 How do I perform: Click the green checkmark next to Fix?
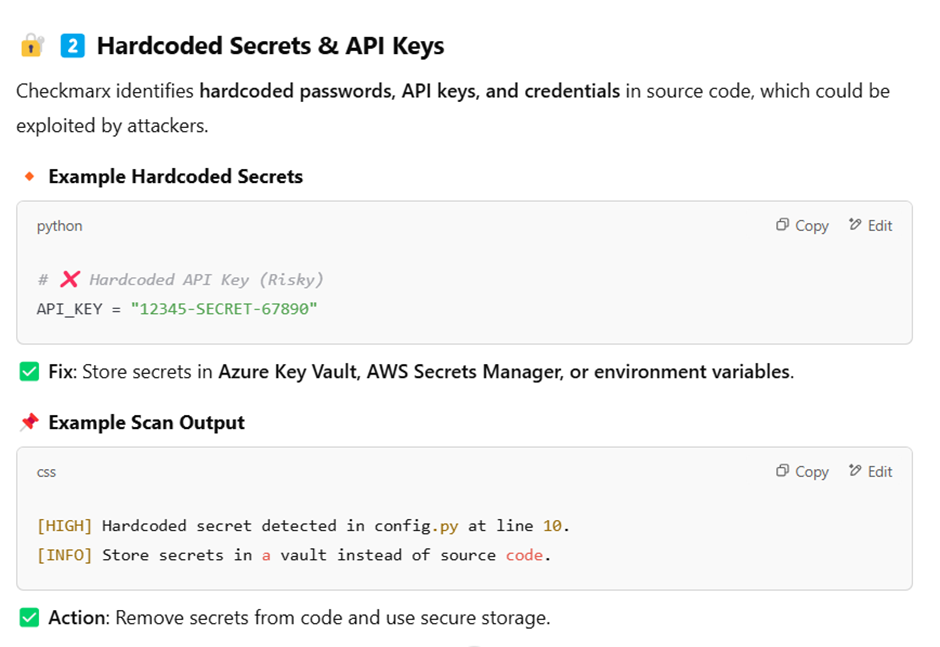point(29,372)
